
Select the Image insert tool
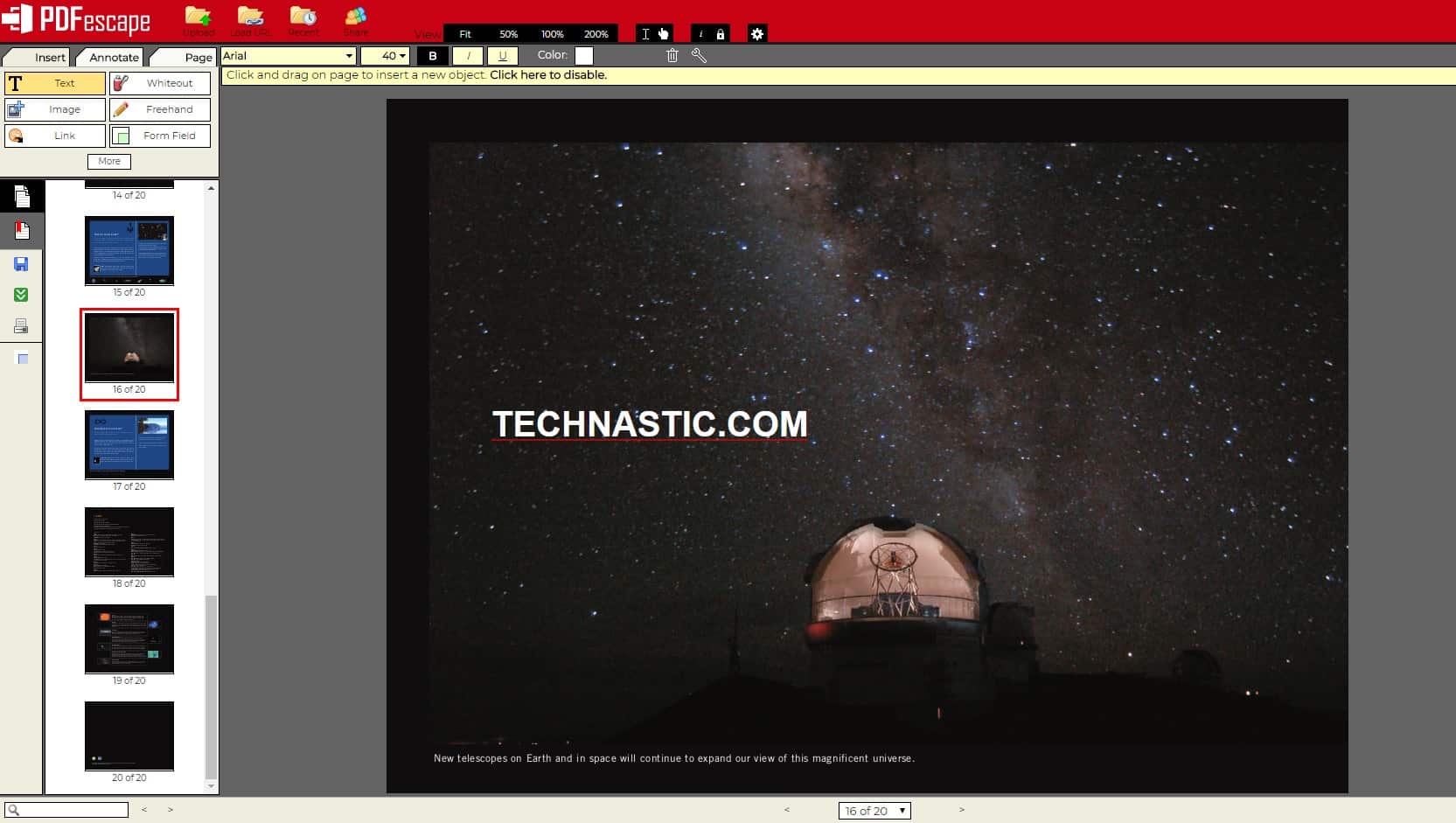[55, 109]
